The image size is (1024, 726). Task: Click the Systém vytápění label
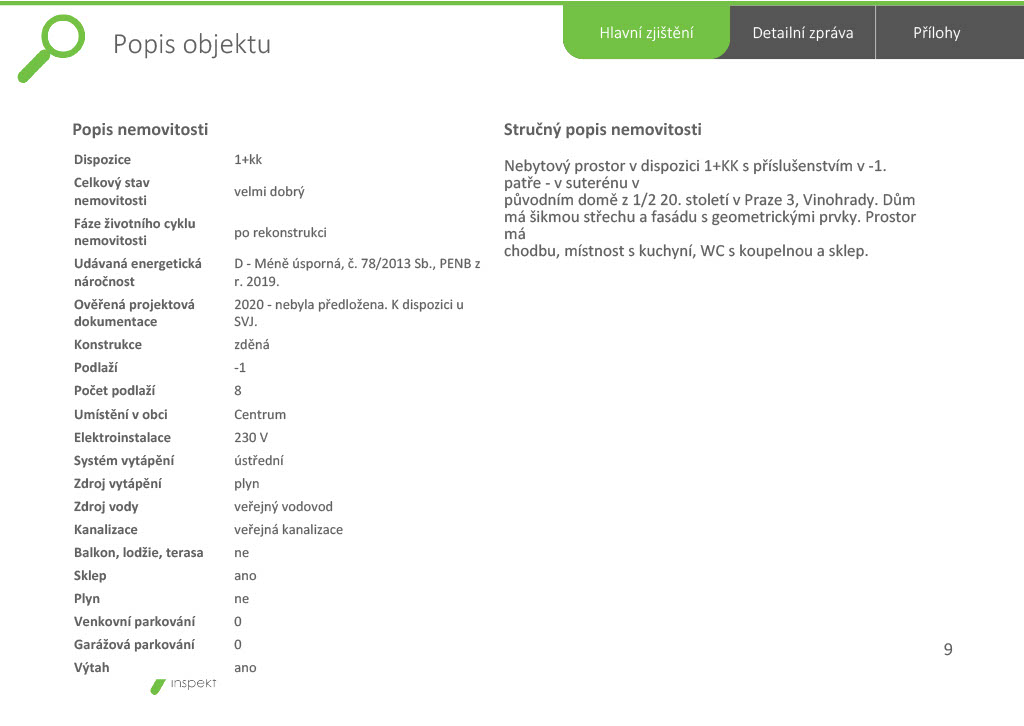click(124, 461)
